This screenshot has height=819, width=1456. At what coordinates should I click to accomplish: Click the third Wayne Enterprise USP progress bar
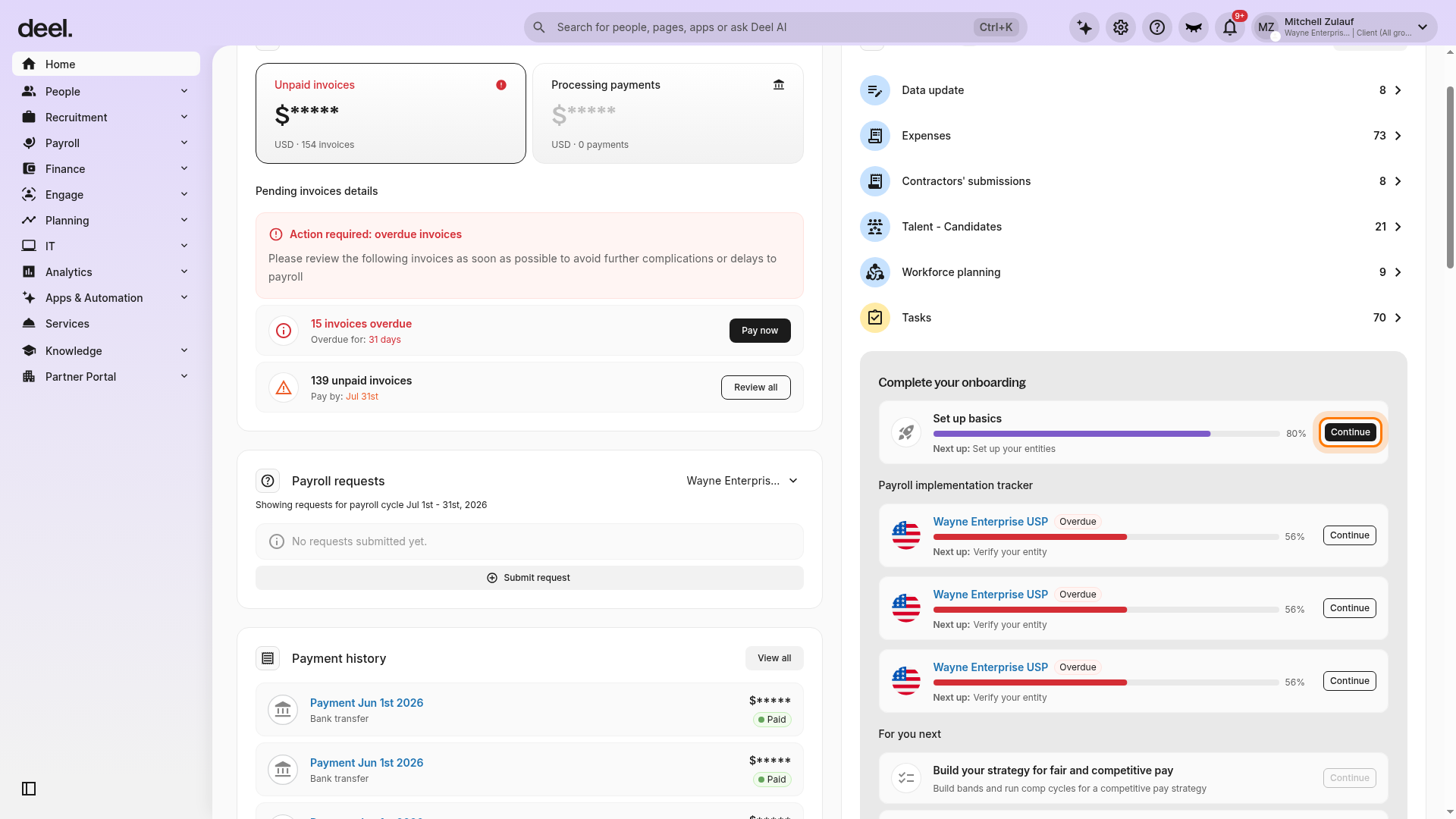[1106, 682]
